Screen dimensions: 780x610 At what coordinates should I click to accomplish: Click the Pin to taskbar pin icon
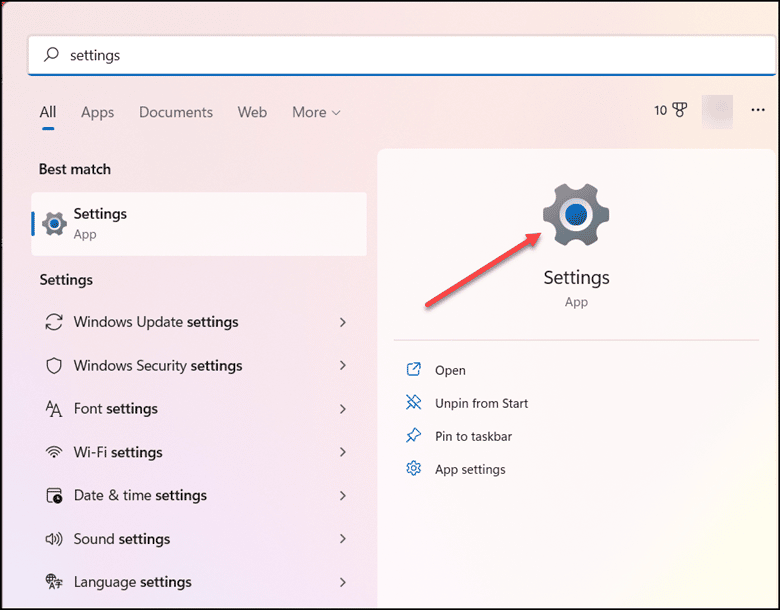413,435
